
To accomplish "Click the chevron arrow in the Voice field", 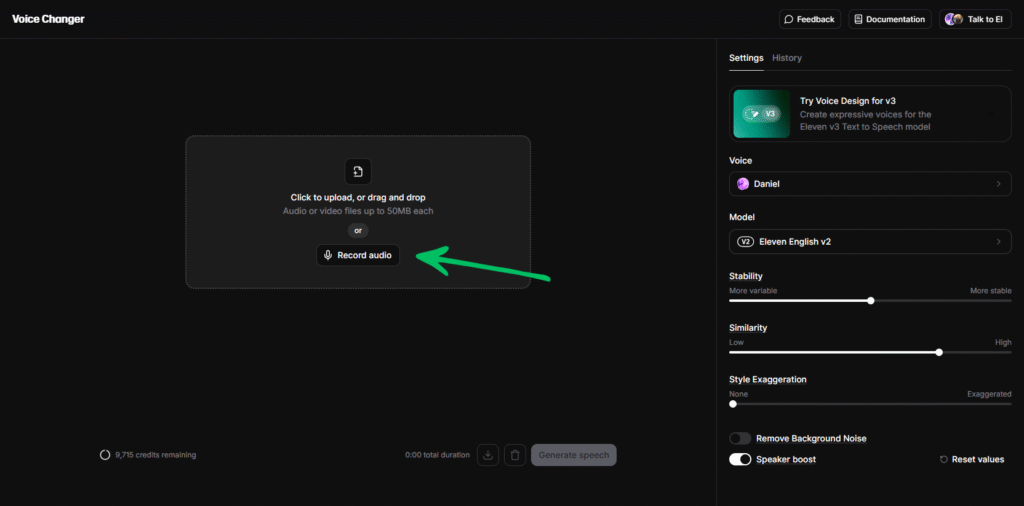I will [998, 184].
